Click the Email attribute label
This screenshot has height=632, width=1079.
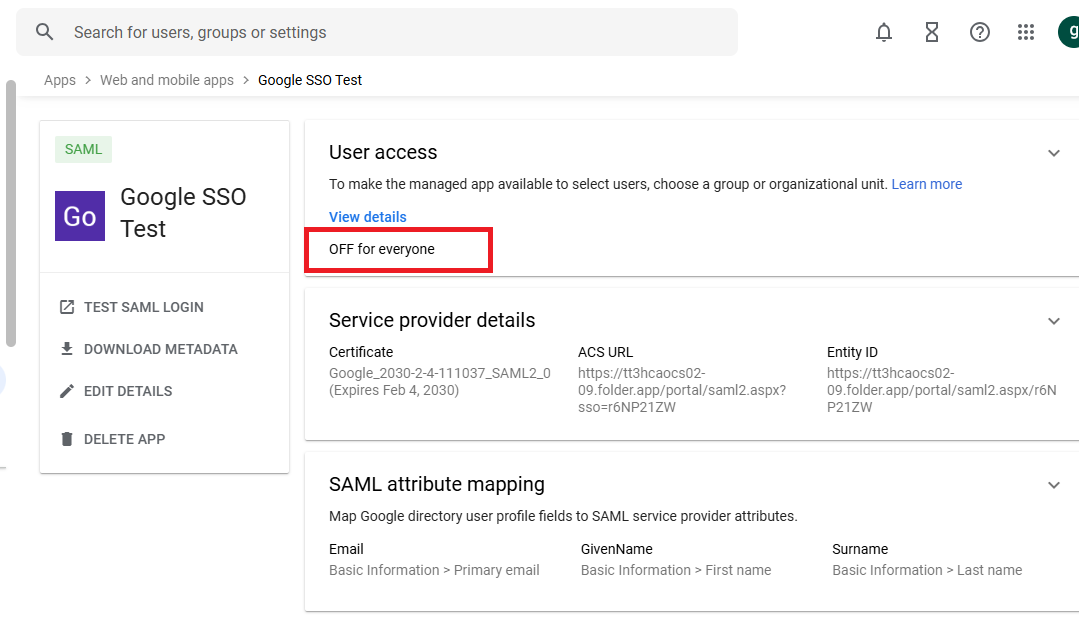[x=346, y=549]
